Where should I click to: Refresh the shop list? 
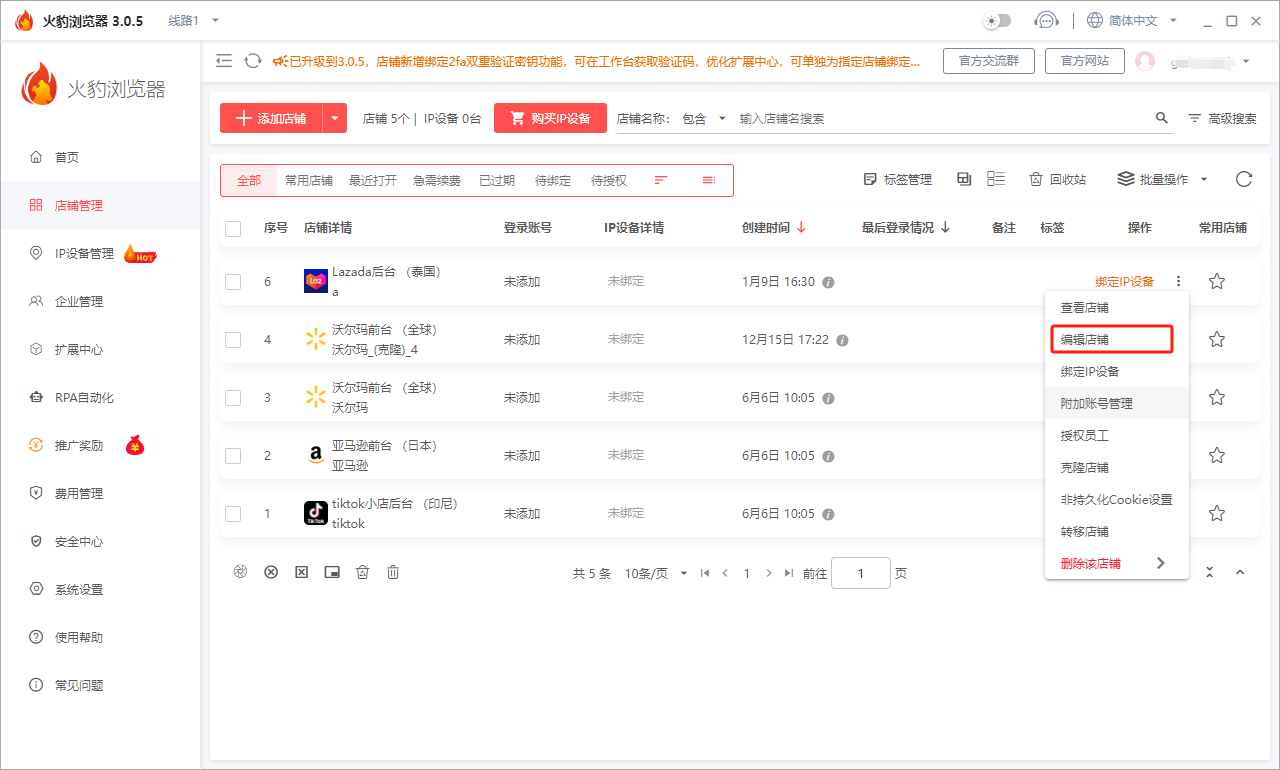click(1243, 179)
